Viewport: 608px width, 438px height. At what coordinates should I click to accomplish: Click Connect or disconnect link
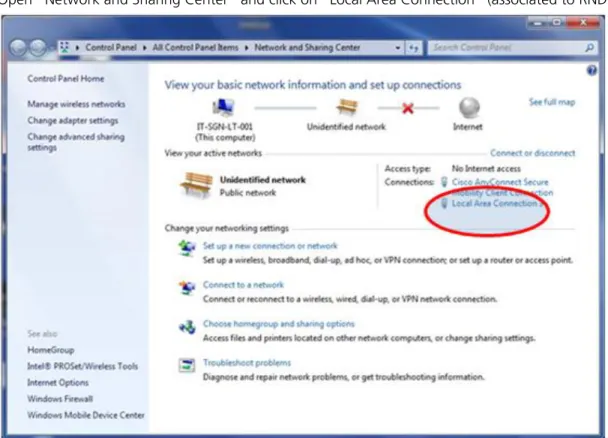click(532, 153)
